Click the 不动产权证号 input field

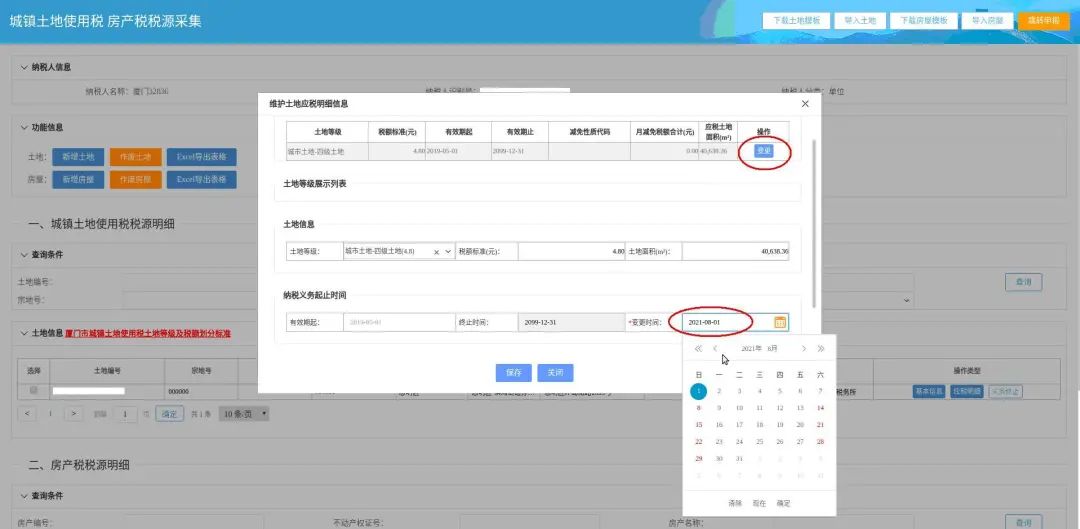[530, 523]
